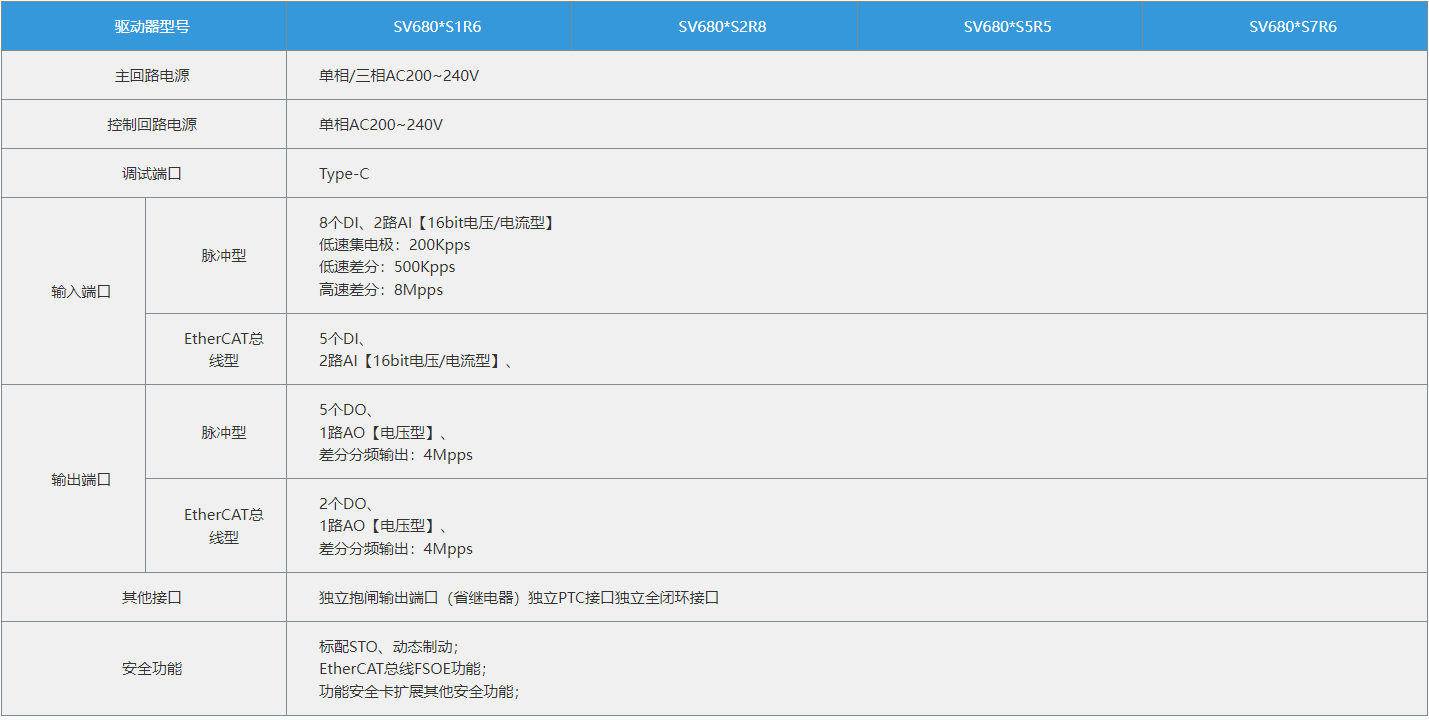Click the 主回路电源 row label

(x=152, y=75)
